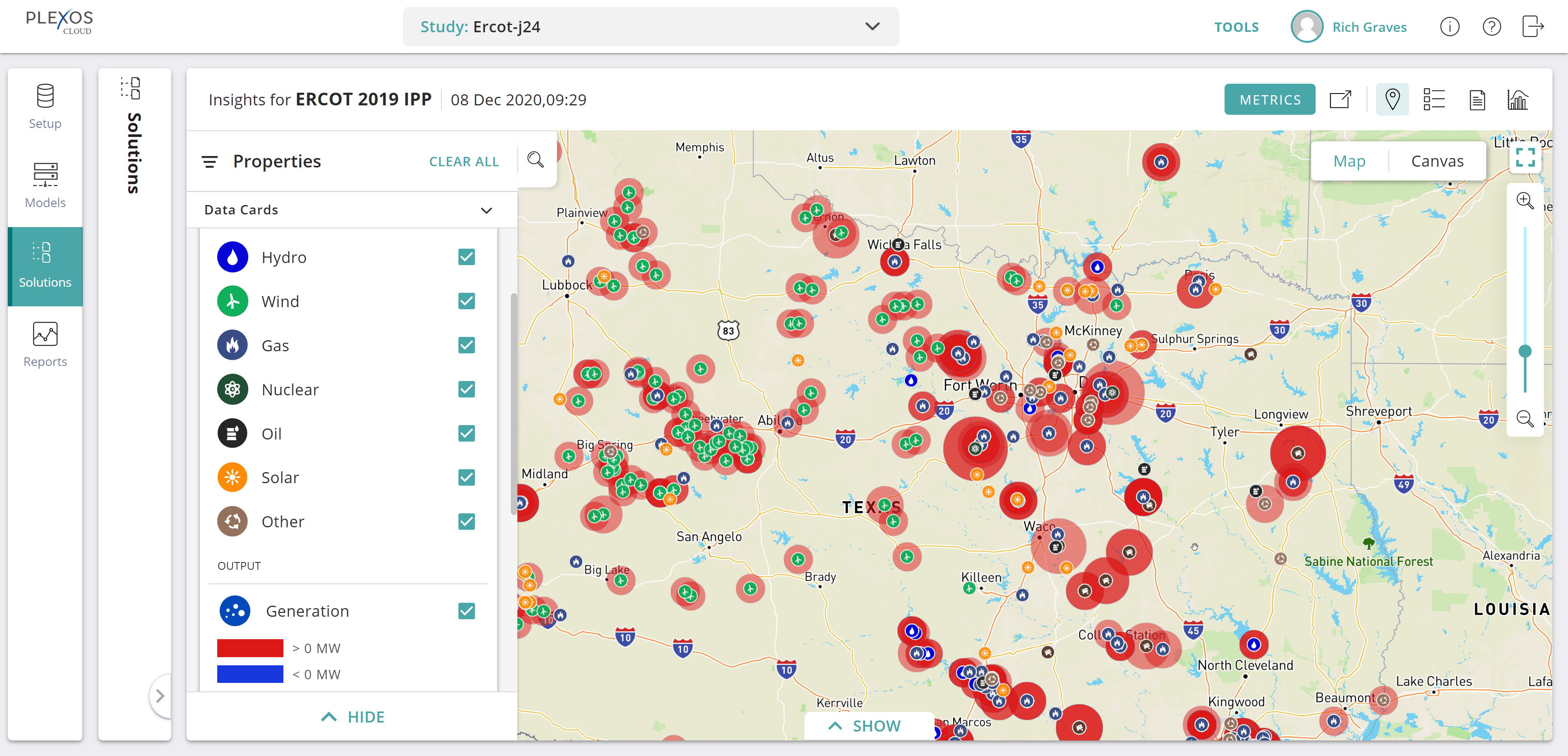Click the PLEXOS Cloud logo

click(x=59, y=22)
